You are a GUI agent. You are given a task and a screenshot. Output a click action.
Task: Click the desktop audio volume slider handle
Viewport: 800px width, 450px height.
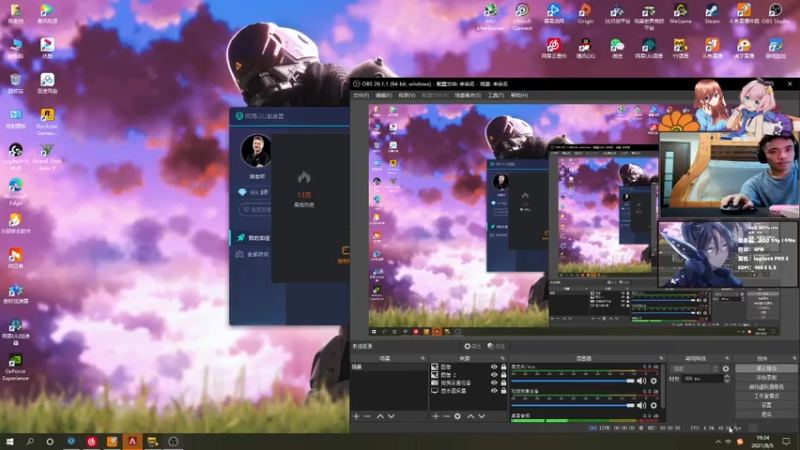click(631, 406)
